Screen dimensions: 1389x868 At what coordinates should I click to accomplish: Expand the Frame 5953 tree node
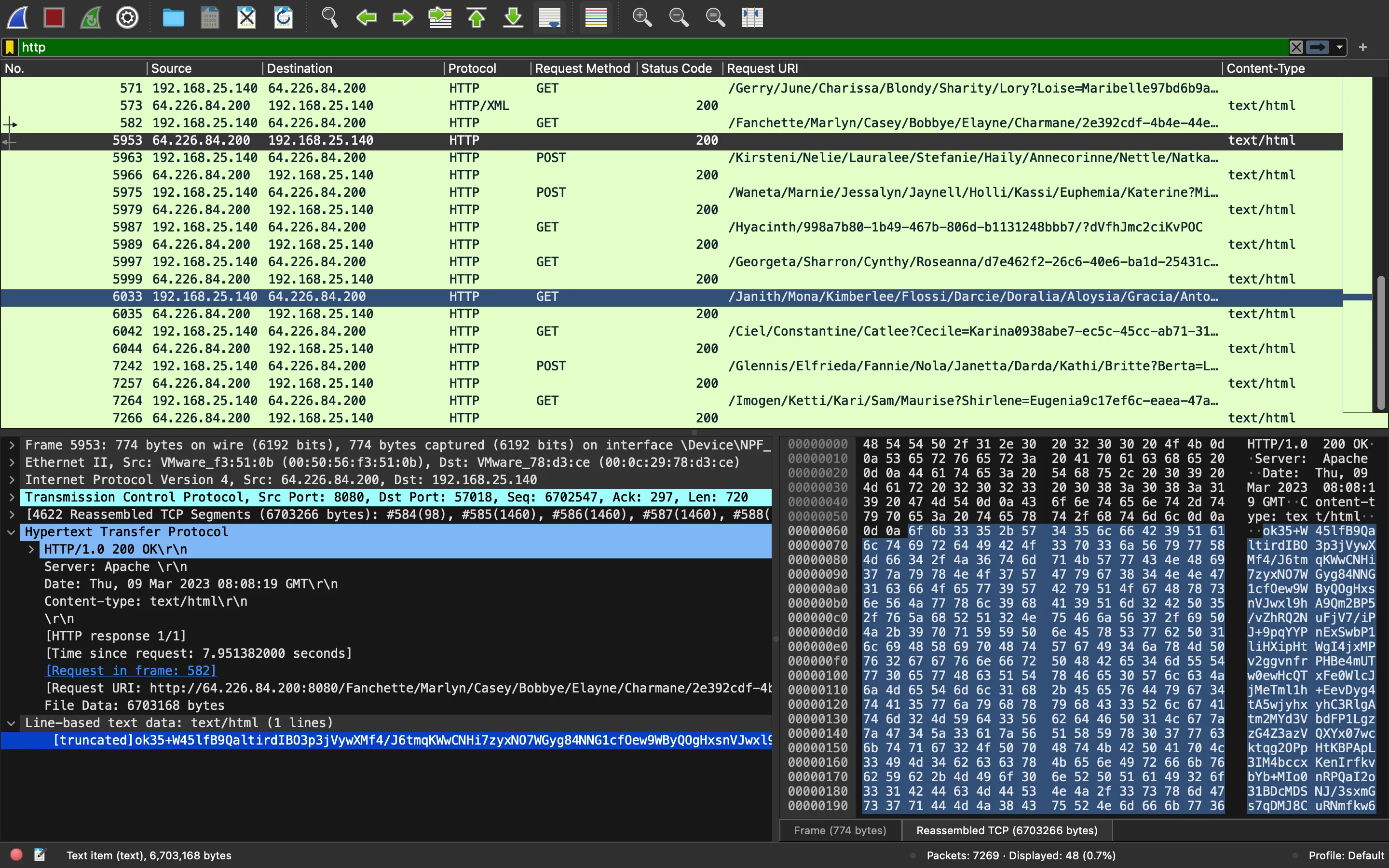point(12,445)
